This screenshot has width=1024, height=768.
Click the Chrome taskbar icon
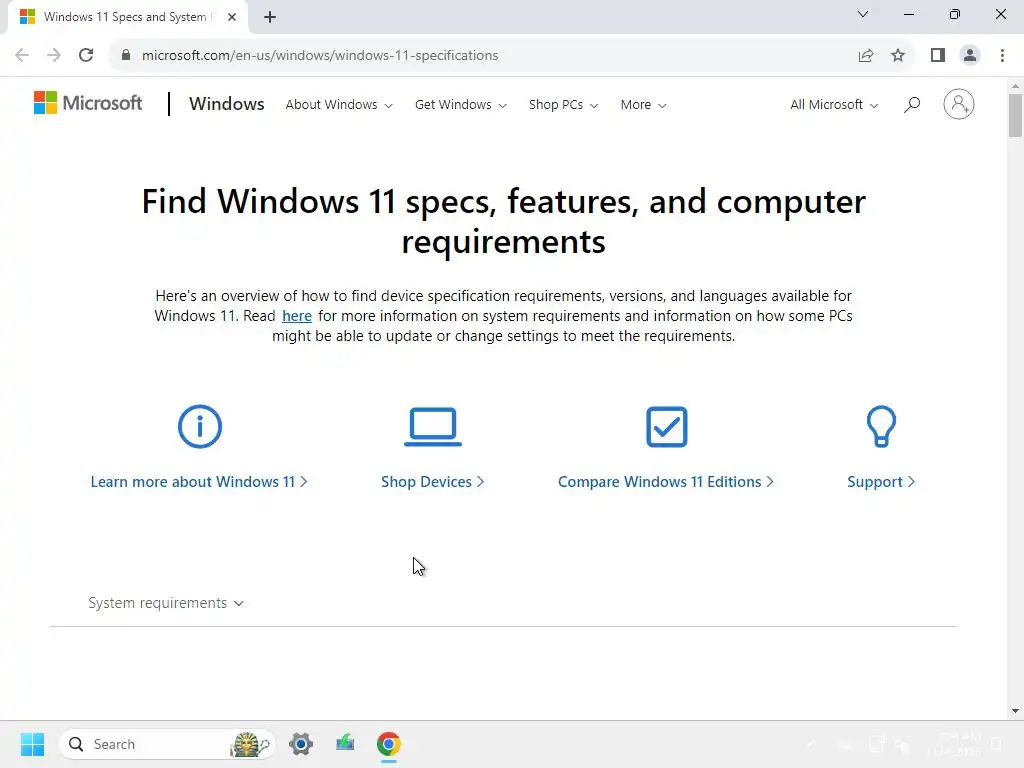(389, 744)
